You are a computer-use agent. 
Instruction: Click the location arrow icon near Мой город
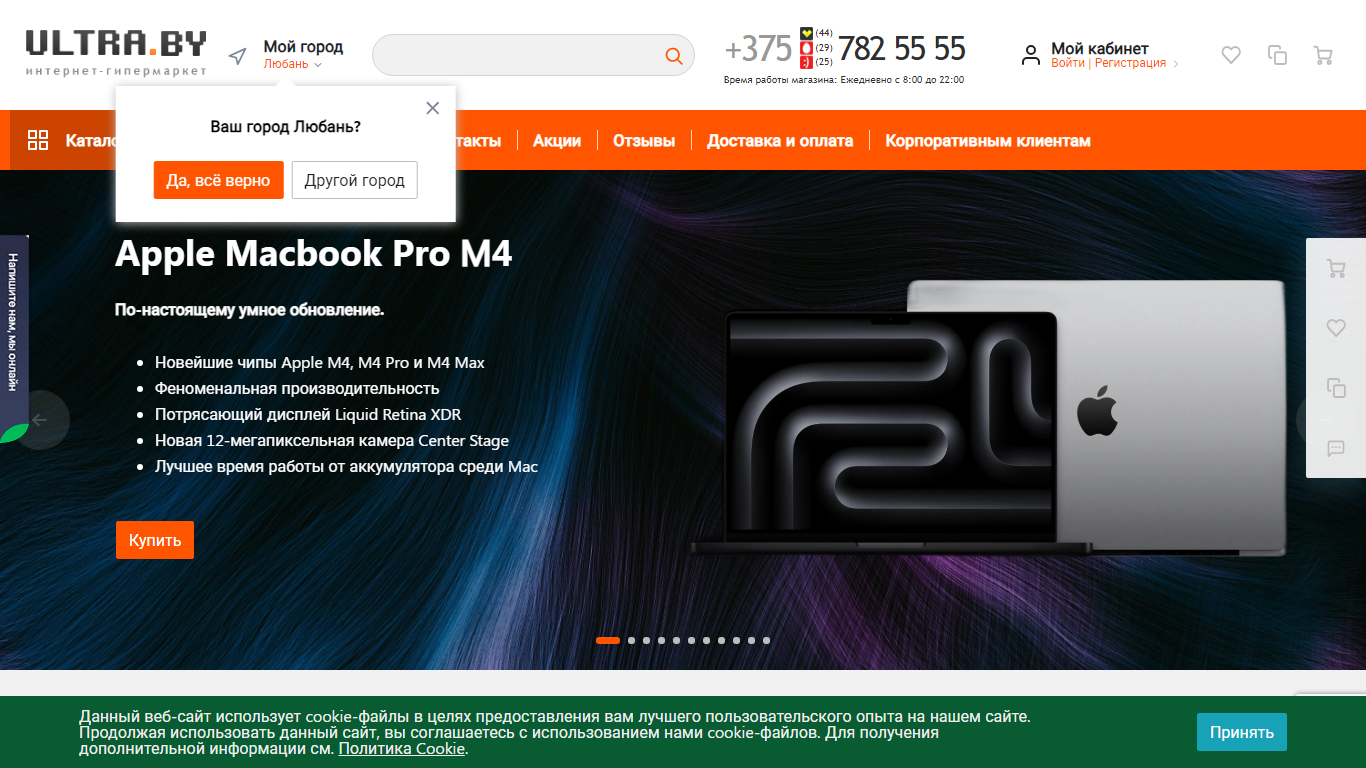coord(237,56)
